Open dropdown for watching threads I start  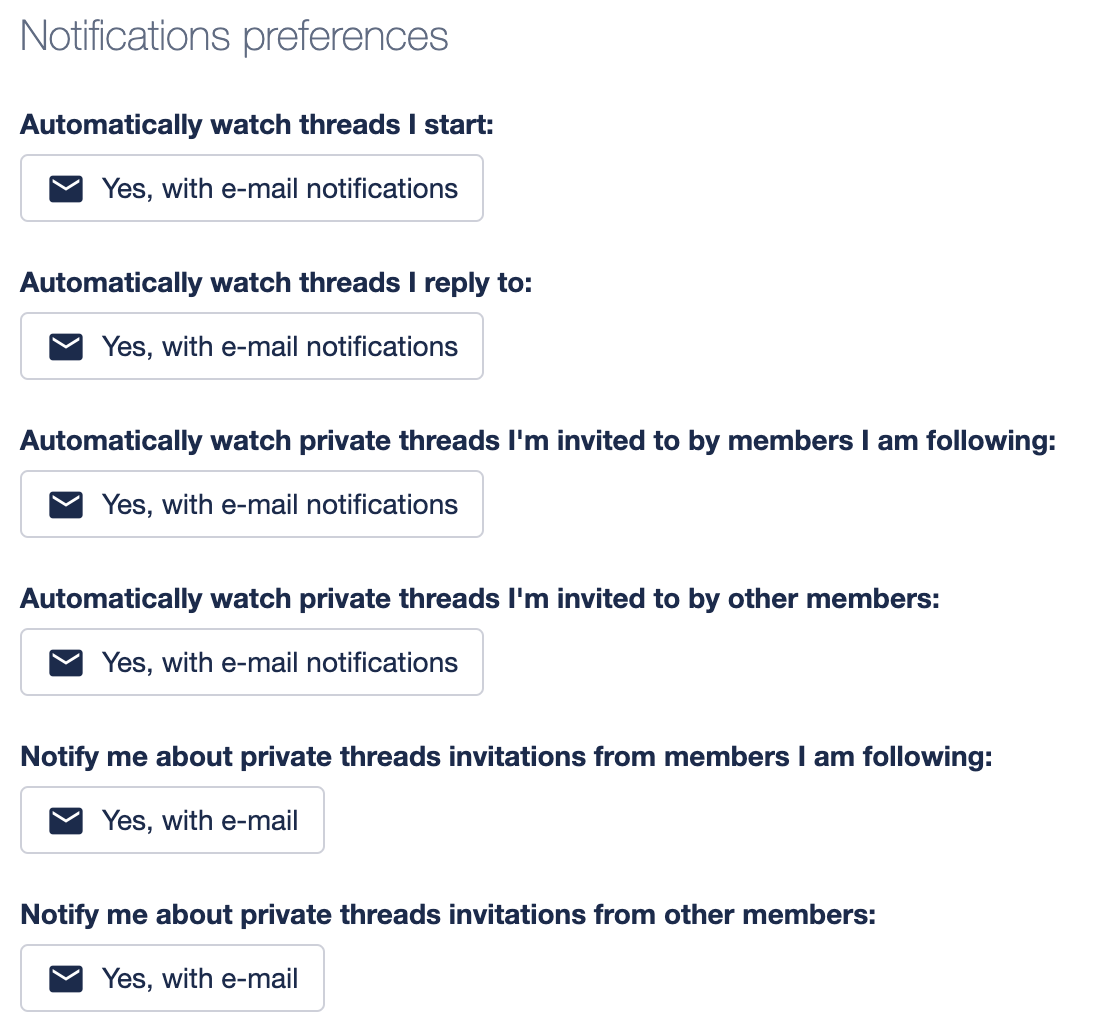point(252,189)
